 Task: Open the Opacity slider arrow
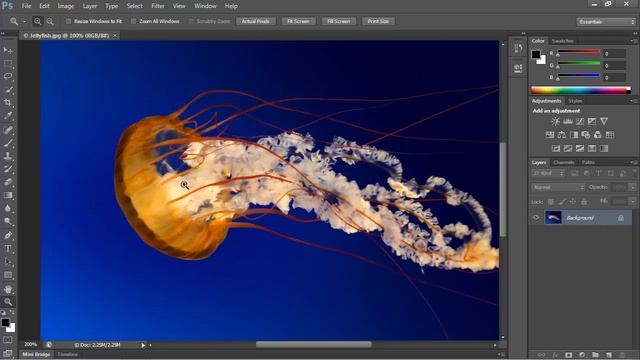(632, 187)
